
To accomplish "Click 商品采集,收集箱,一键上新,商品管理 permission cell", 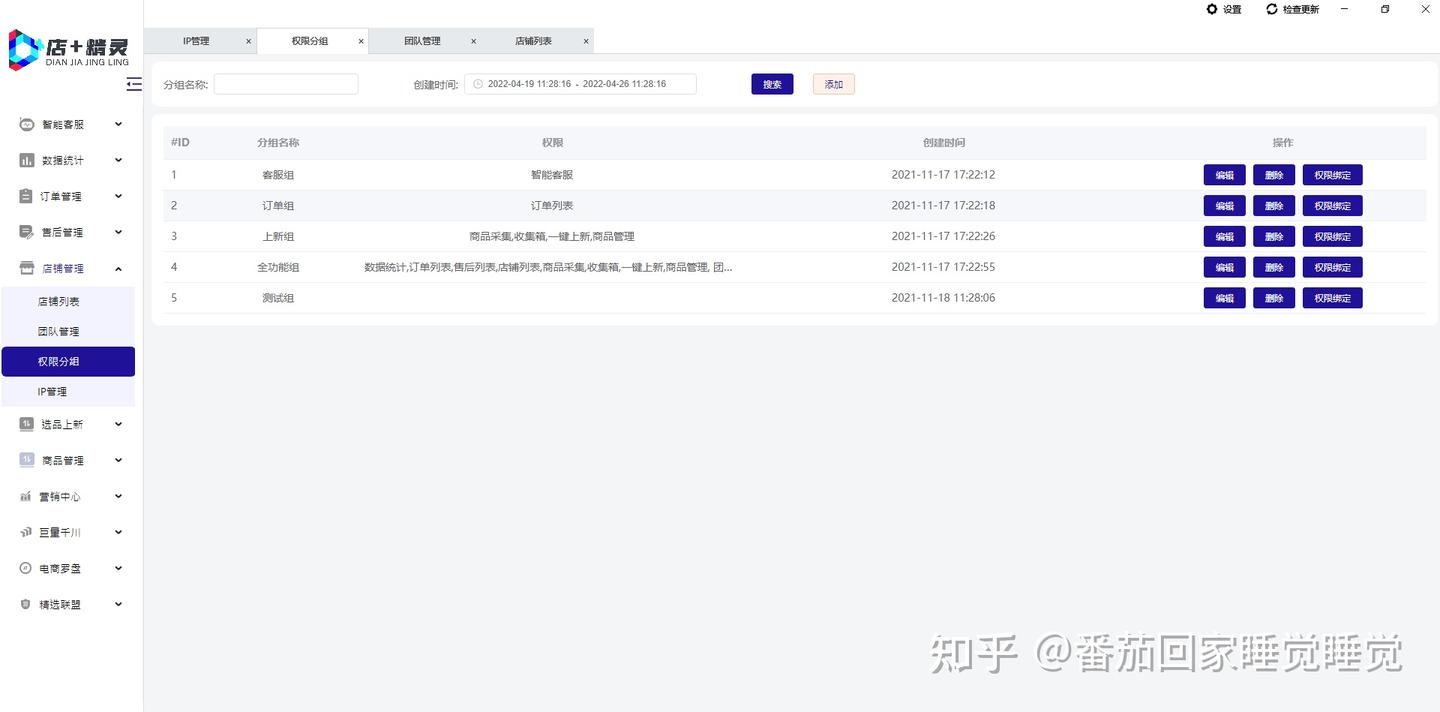I will coord(552,237).
